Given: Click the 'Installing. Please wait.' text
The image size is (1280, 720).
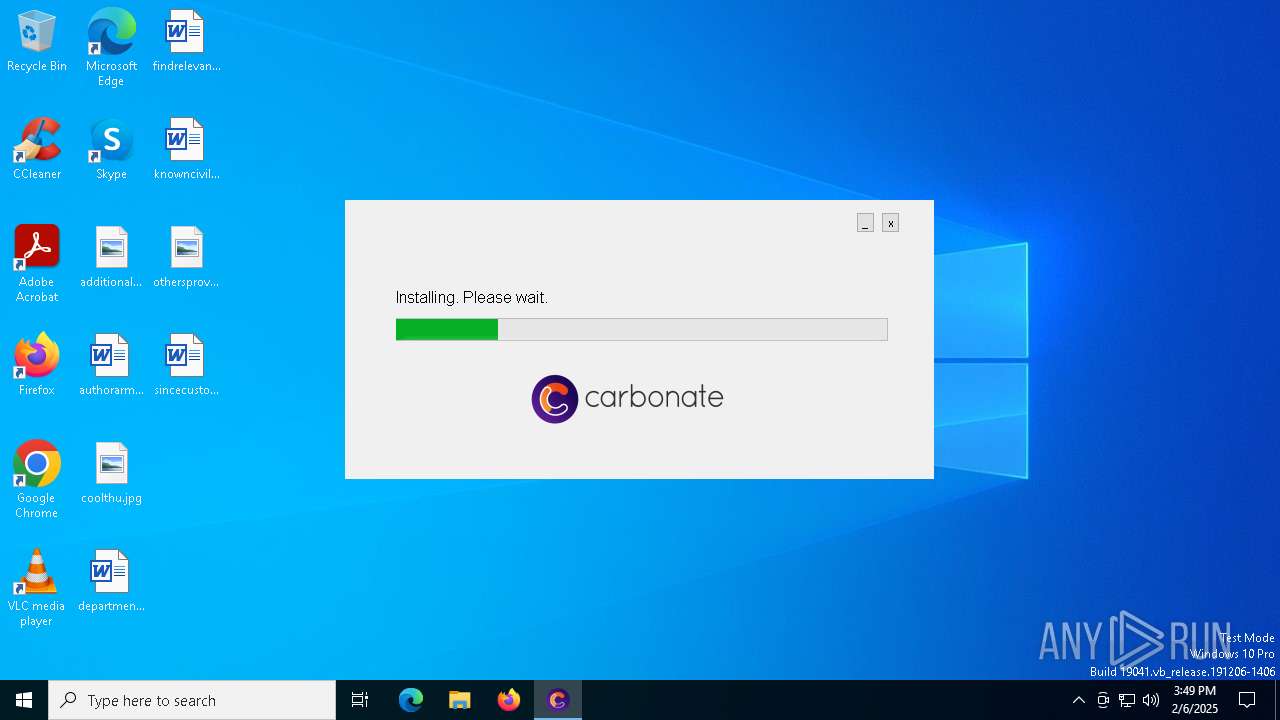Looking at the screenshot, I should (472, 298).
